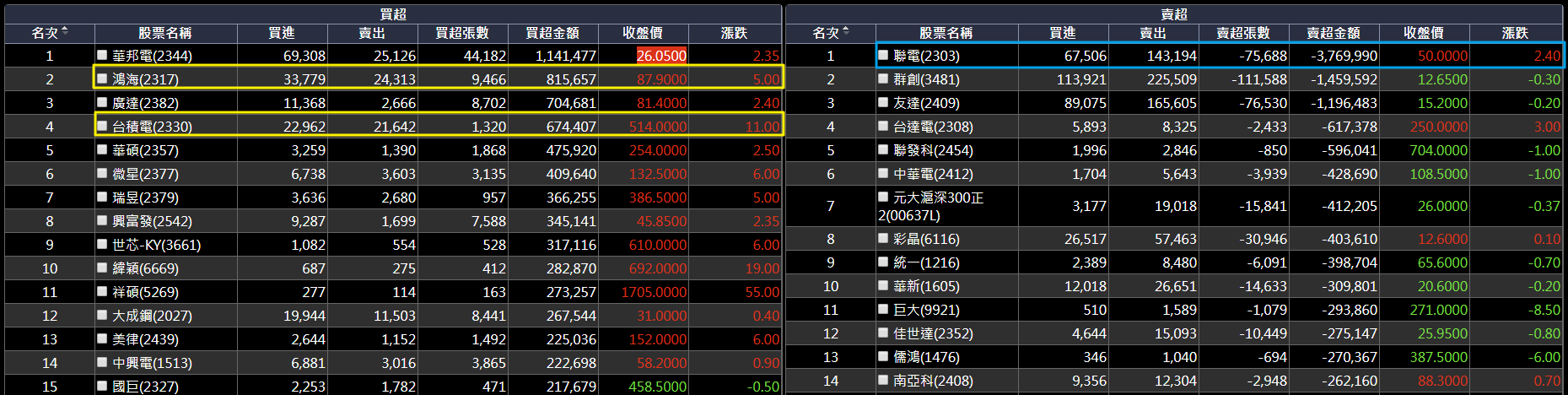Open stock 華邦電(2344) name

pyautogui.click(x=152, y=56)
